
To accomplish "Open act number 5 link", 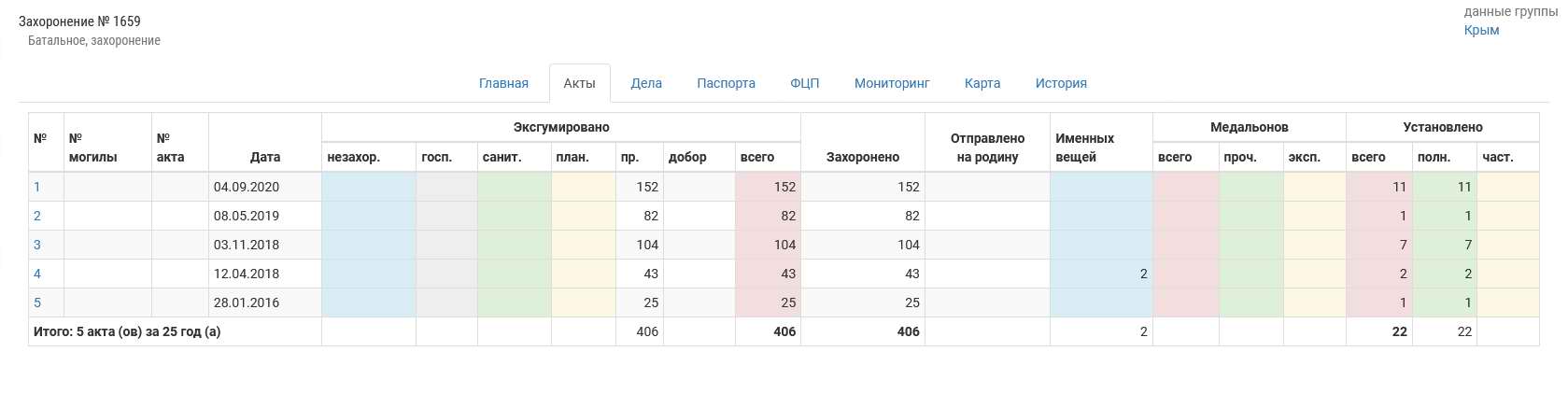I will coord(37,302).
